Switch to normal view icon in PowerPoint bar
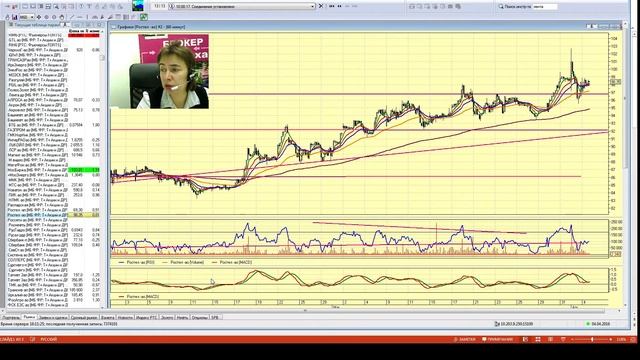This screenshot has height=360, width=640. [x=526, y=339]
